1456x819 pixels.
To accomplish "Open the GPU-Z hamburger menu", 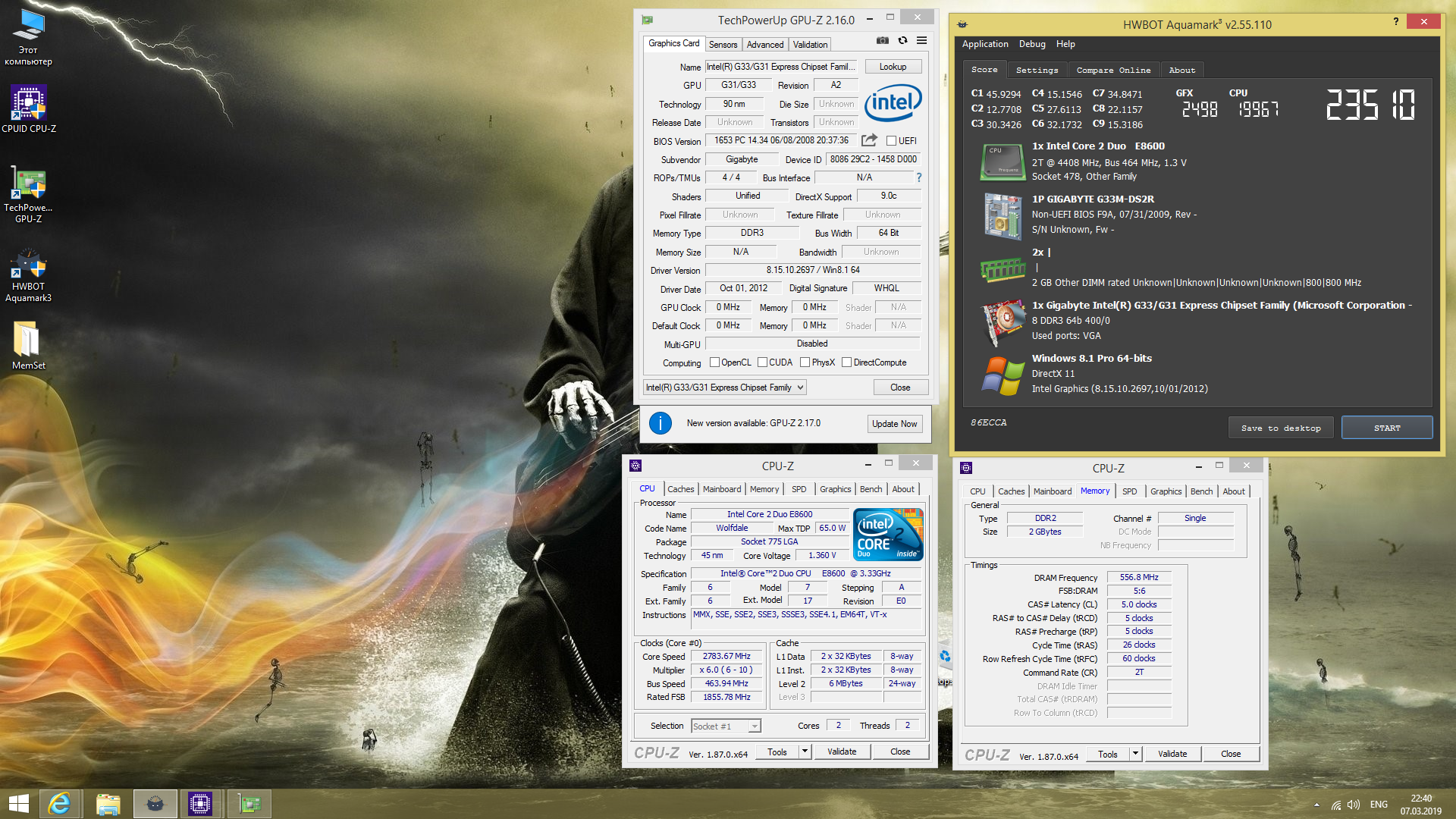I will coord(921,41).
